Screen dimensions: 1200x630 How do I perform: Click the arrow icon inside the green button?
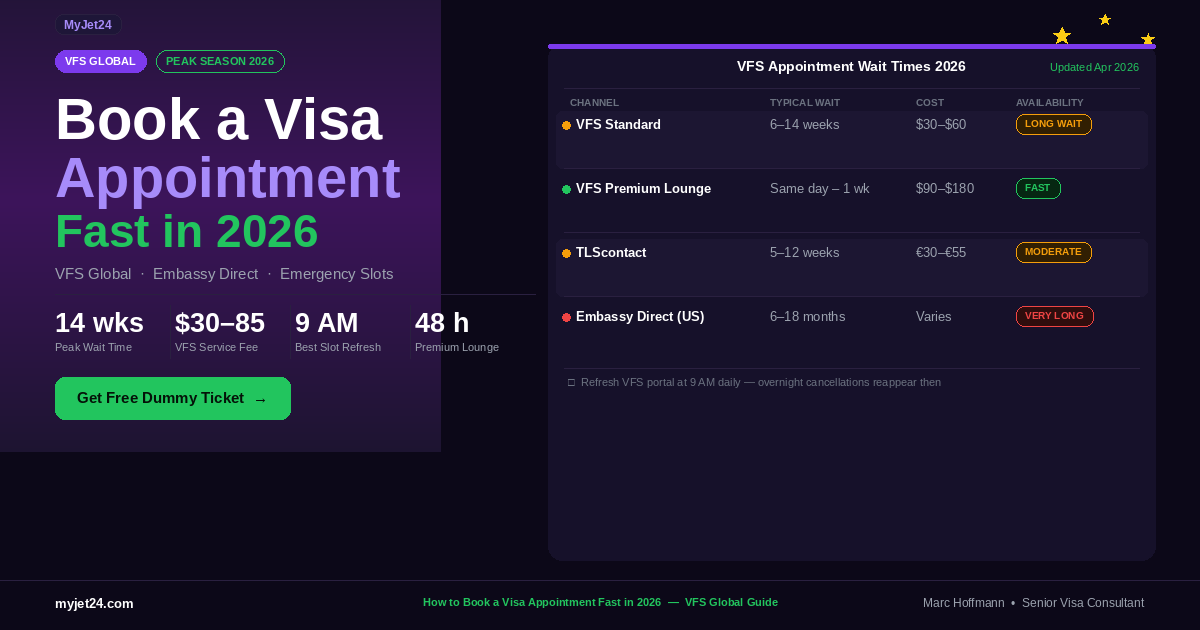(260, 398)
